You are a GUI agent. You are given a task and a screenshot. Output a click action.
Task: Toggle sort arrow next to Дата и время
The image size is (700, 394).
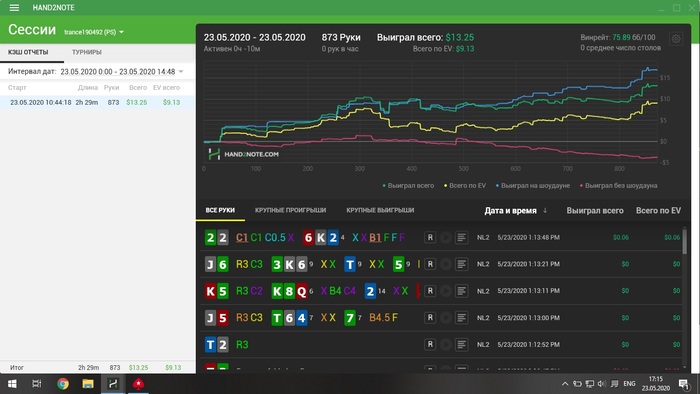545,211
